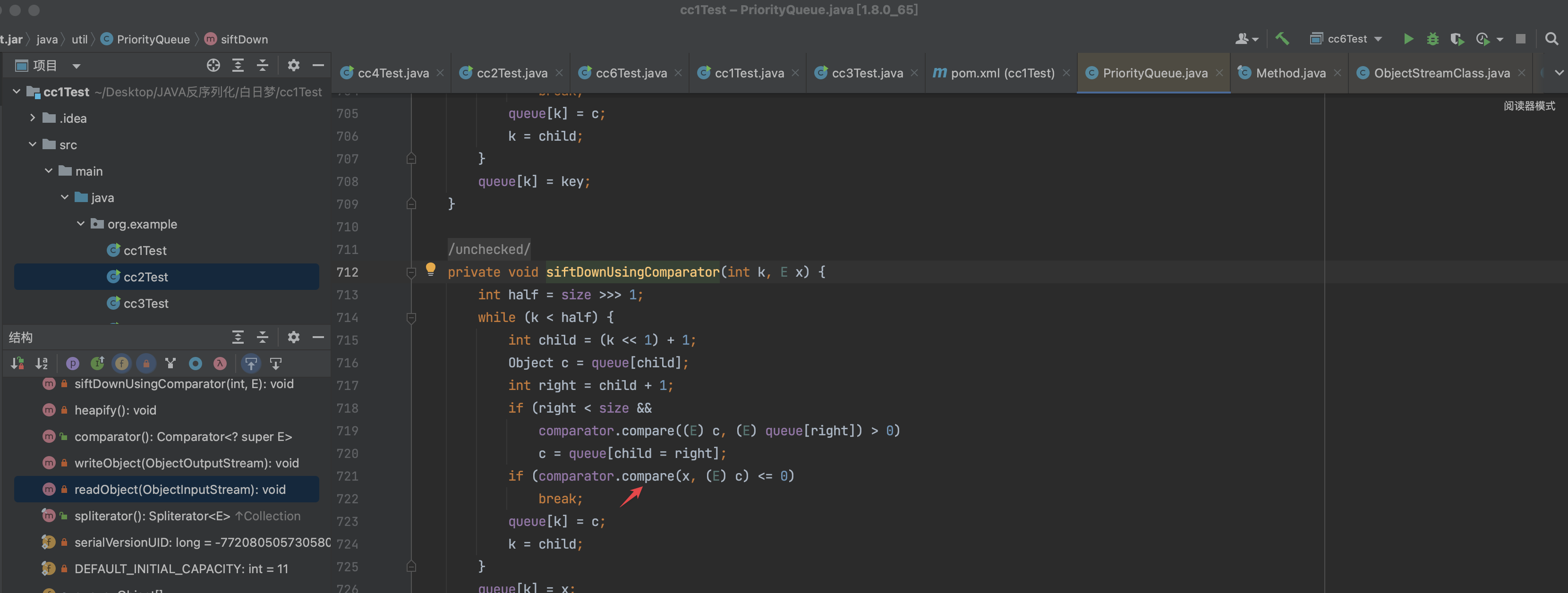Select comparator(): Comparator<? super E> in Structure
The height and width of the screenshot is (593, 1568).
183,437
